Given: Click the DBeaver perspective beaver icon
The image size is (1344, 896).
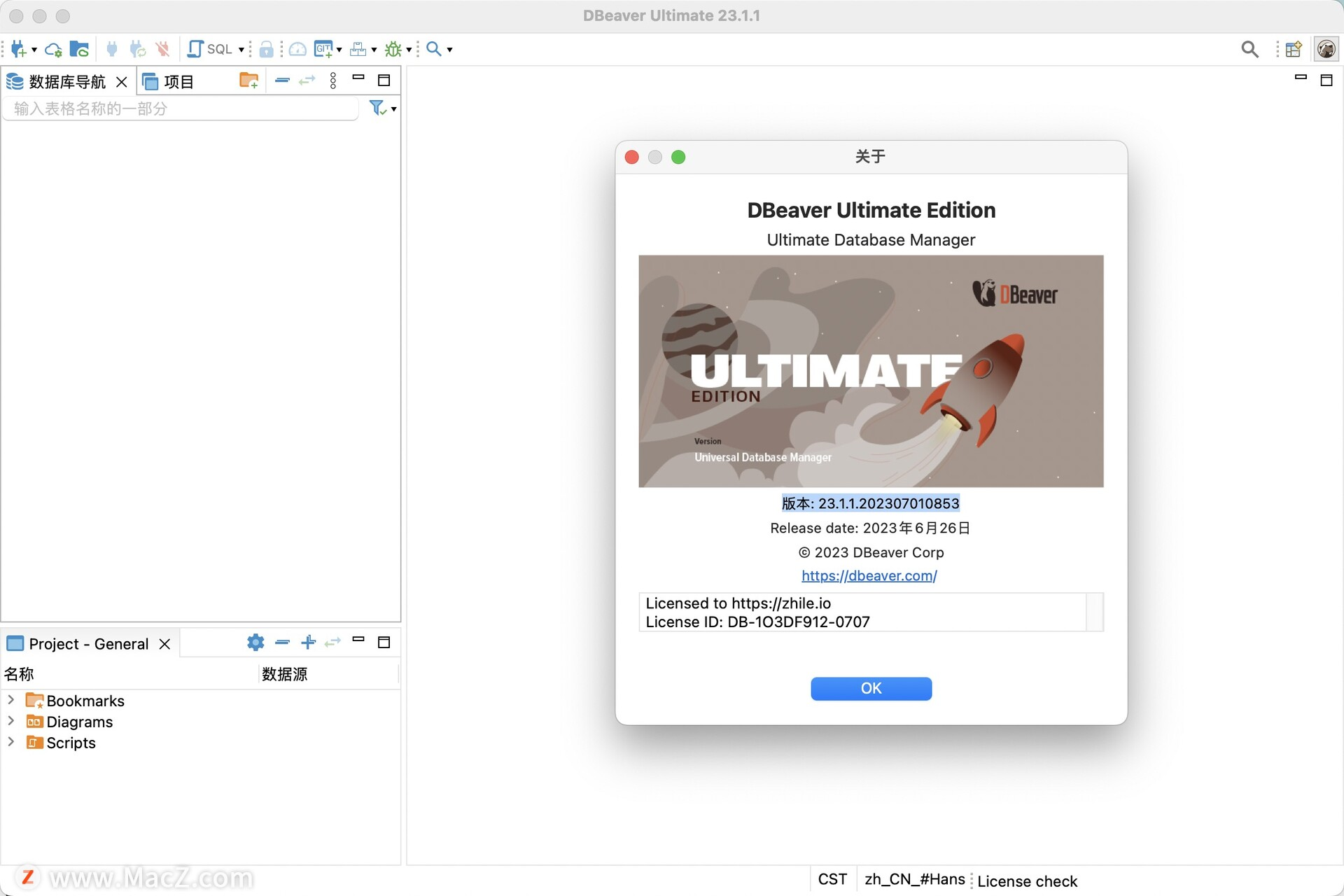Looking at the screenshot, I should 1326,49.
